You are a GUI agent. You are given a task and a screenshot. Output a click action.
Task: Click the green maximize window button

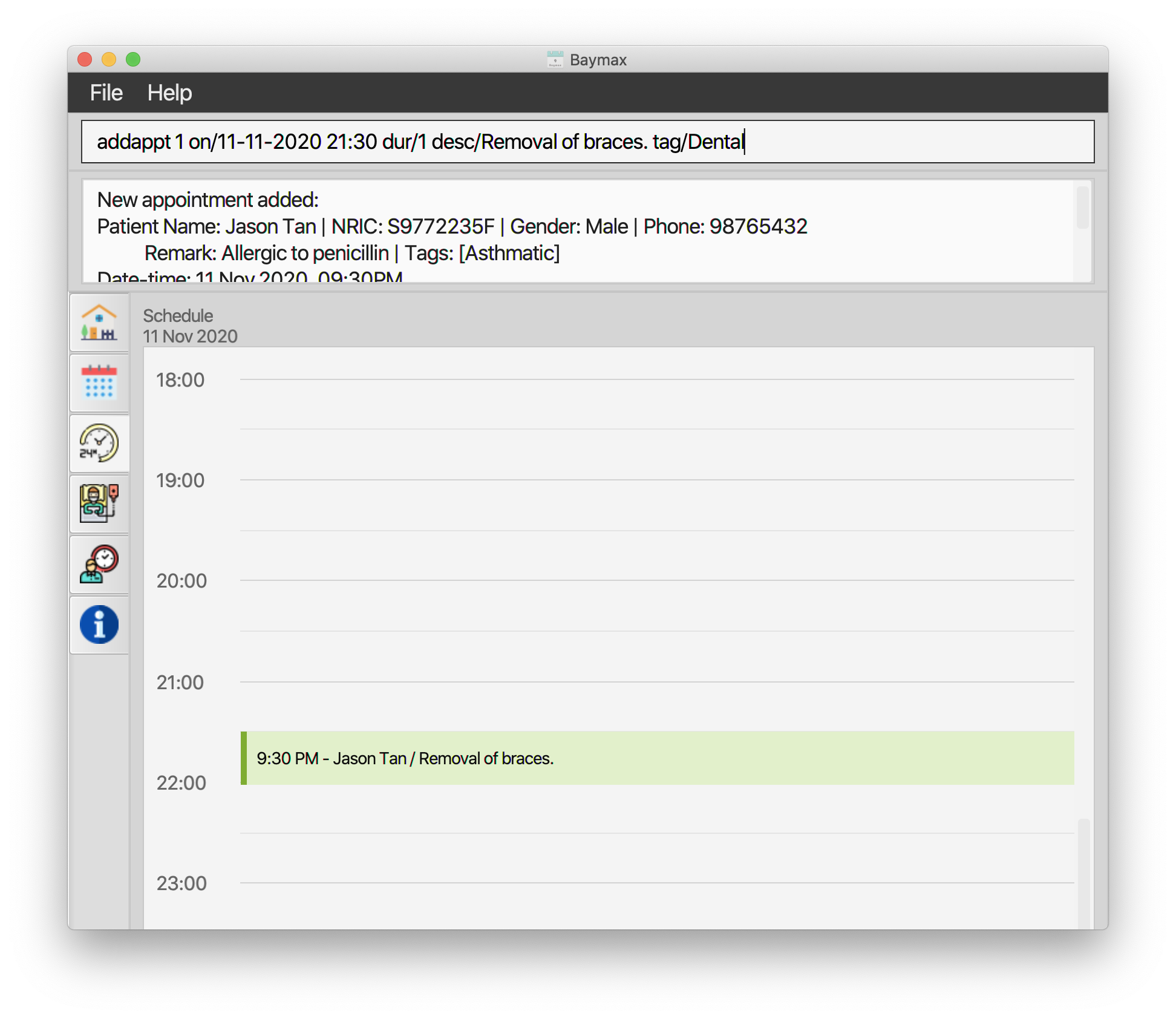[133, 59]
